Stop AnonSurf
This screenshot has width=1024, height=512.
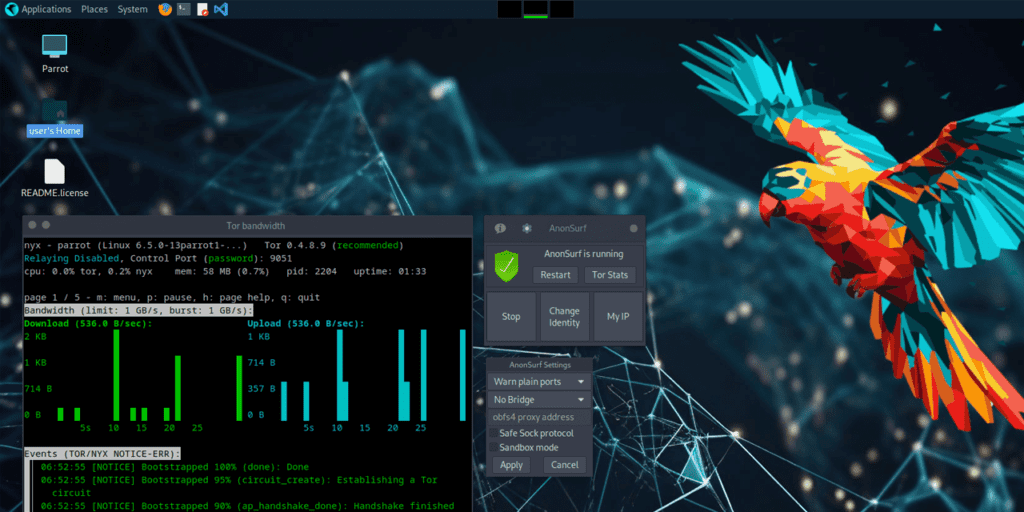pos(511,317)
